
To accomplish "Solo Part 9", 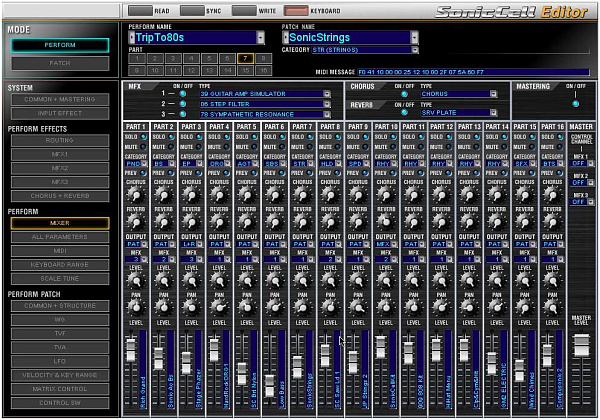I will point(365,137).
